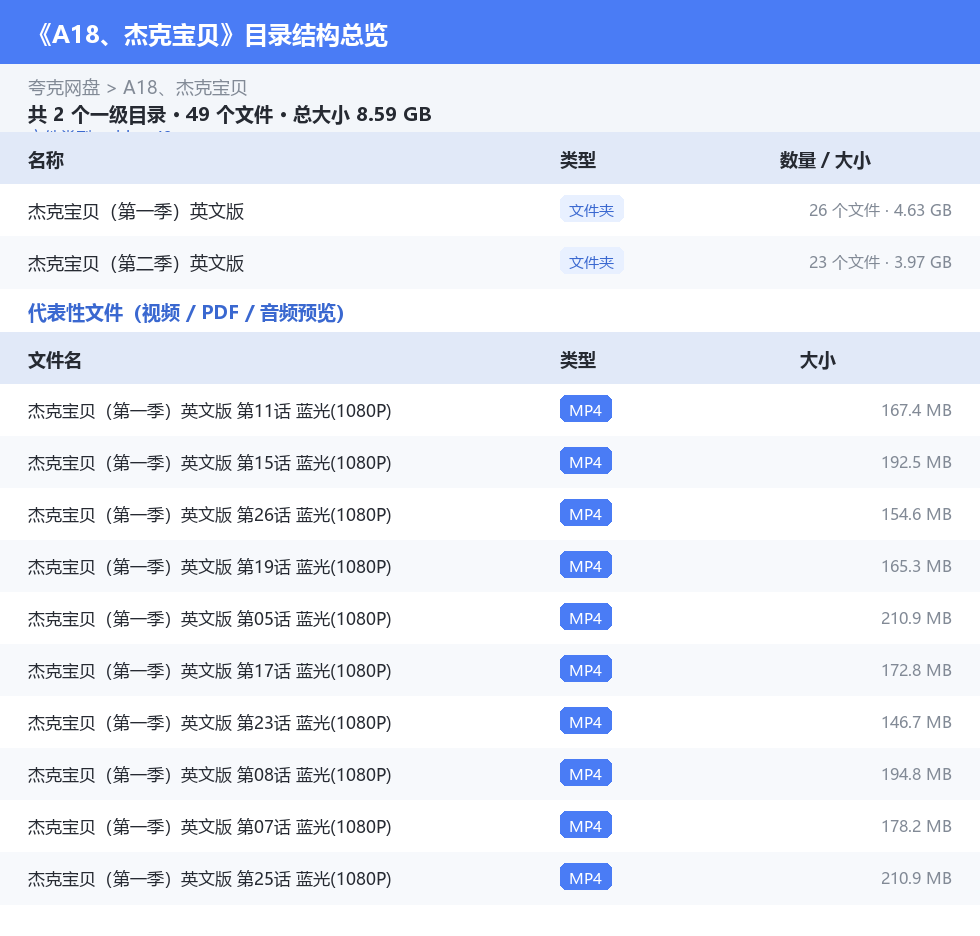980x936 pixels.
Task: Click the 146.7 MB size value
Action: tap(916, 721)
